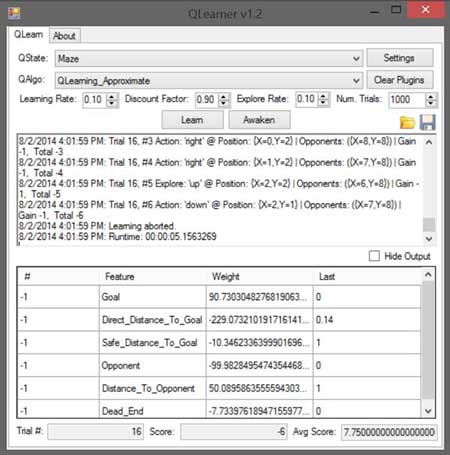This screenshot has height=455, width=450.
Task: Click the Num. Trials value field
Action: 407,100
